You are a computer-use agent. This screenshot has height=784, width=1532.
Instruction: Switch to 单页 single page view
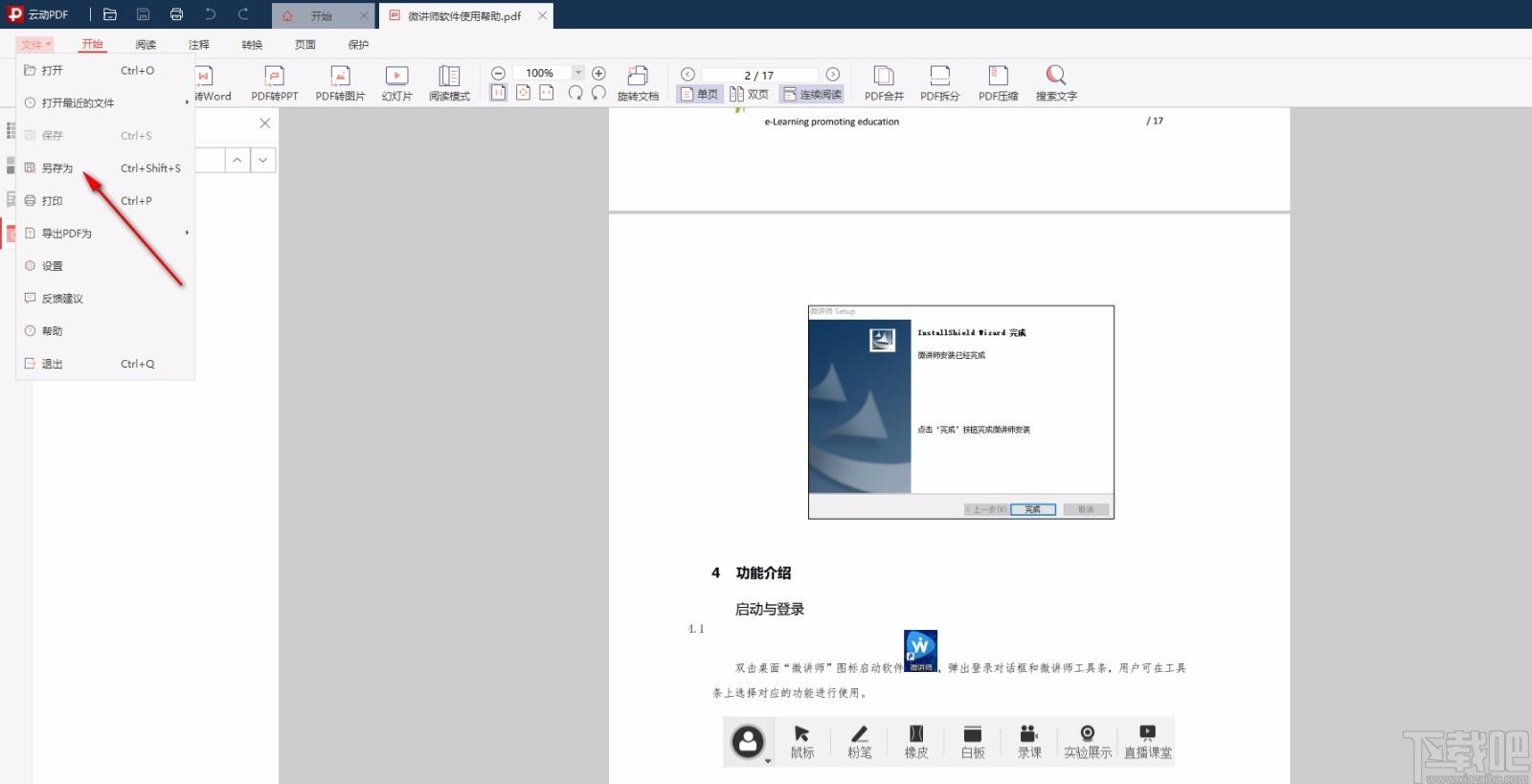coord(699,94)
